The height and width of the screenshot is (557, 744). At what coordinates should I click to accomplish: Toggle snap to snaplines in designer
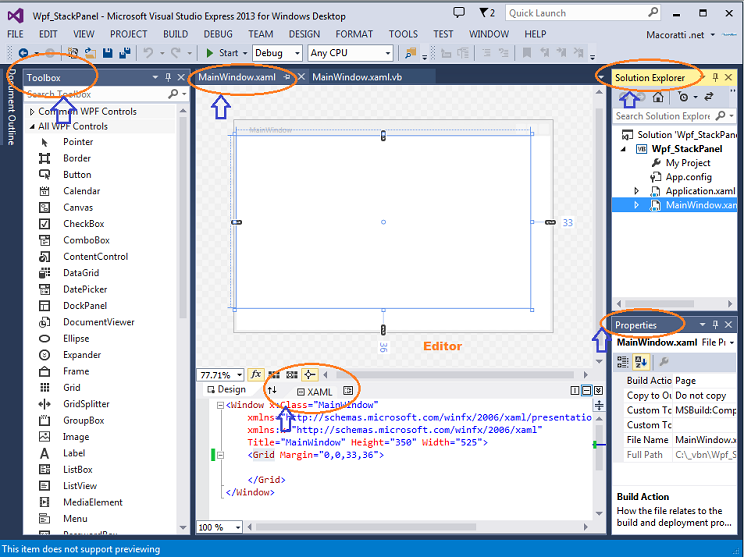pyautogui.click(x=309, y=375)
